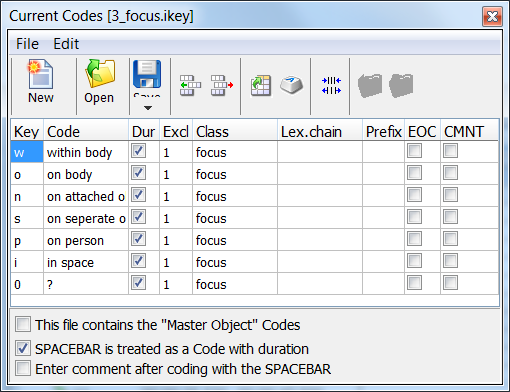This screenshot has height=392, width=510.
Task: Open the Edit menu
Action: (x=66, y=44)
